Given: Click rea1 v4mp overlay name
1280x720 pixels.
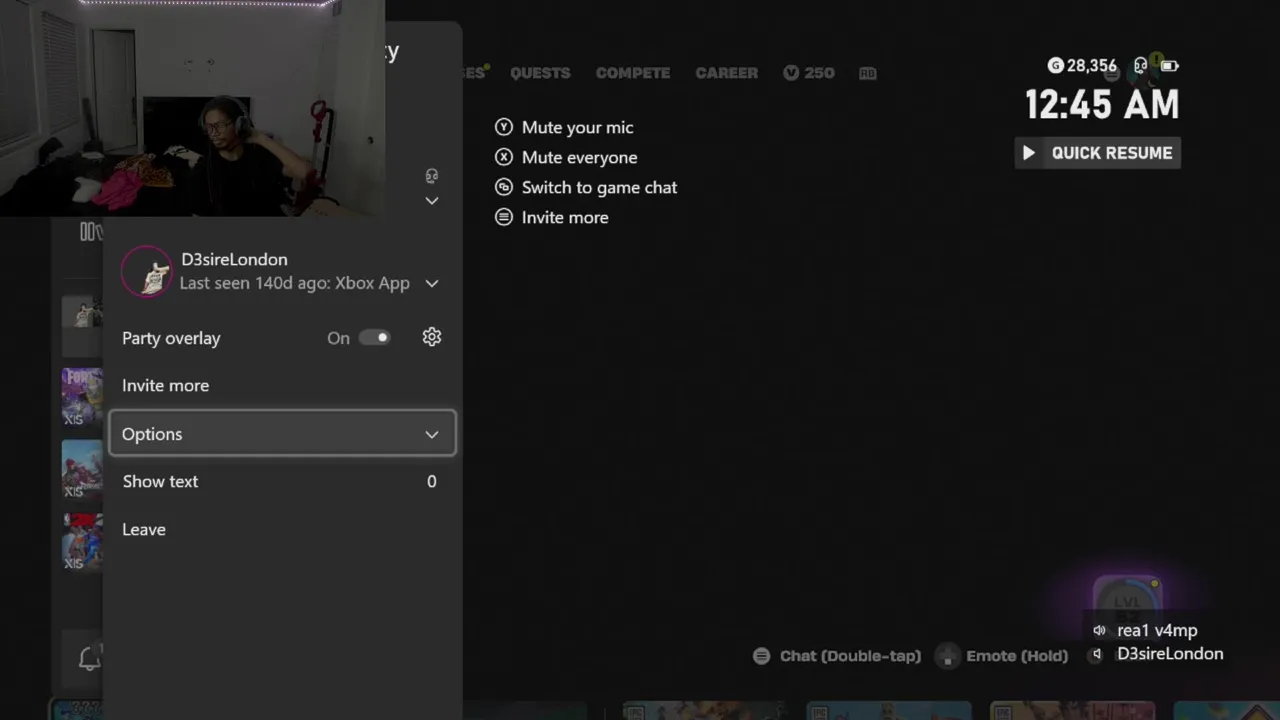Looking at the screenshot, I should [1157, 631].
